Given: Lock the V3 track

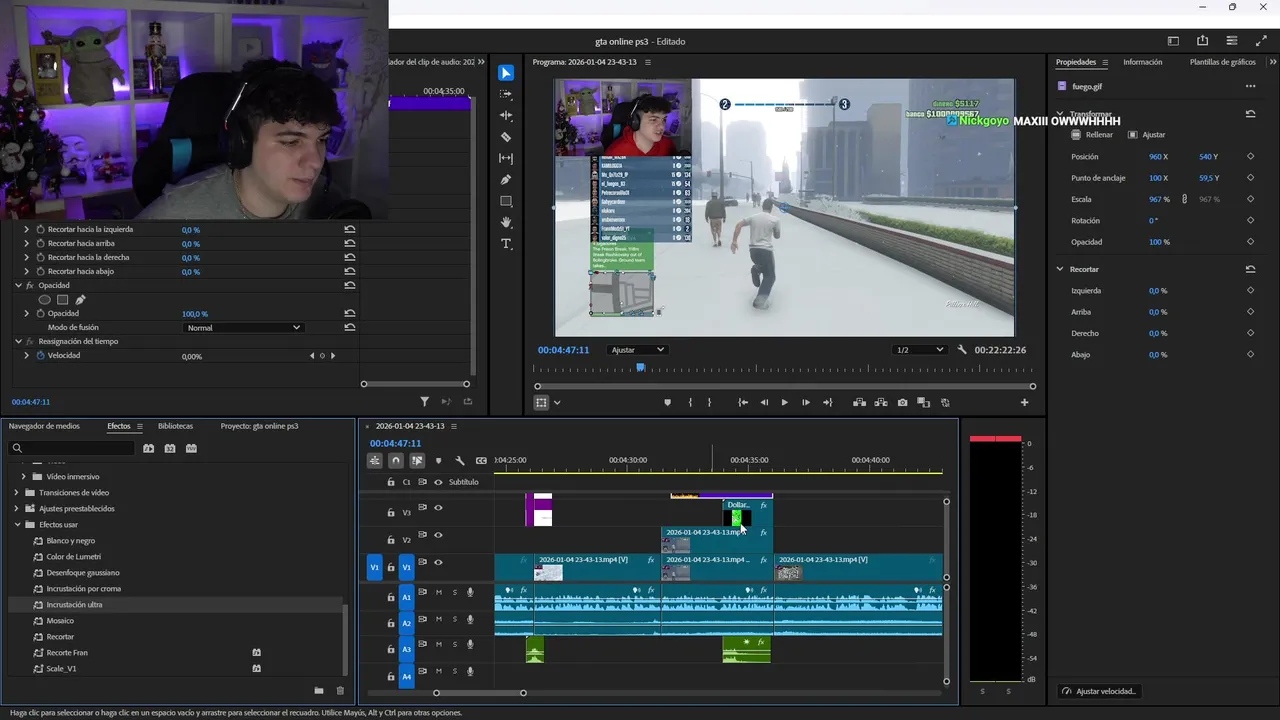Looking at the screenshot, I should tap(391, 513).
